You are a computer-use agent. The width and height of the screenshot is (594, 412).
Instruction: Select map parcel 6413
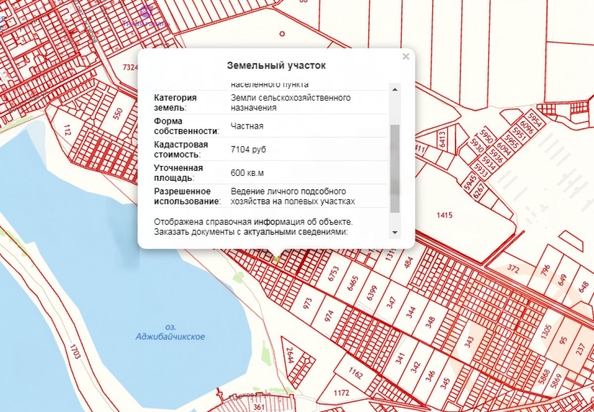point(442,140)
